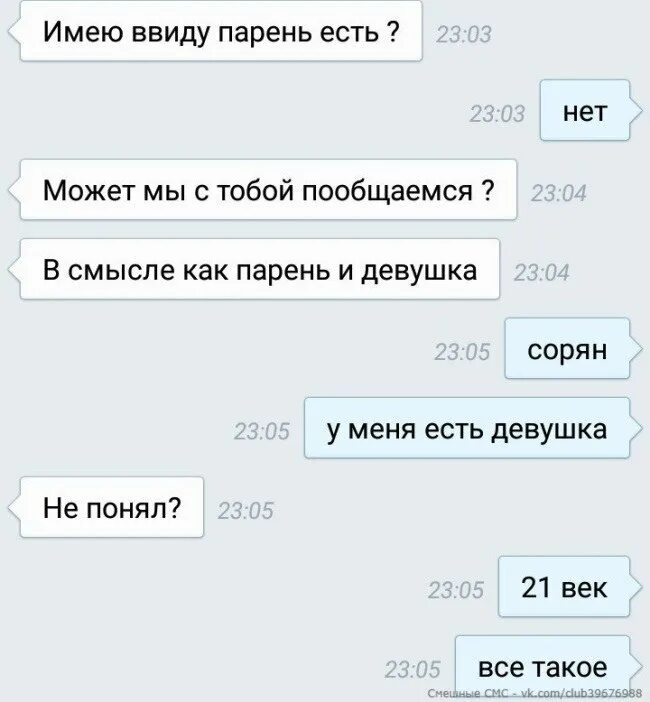Tap the 23:05 timestamp next to 'Не понял?'

245,511
